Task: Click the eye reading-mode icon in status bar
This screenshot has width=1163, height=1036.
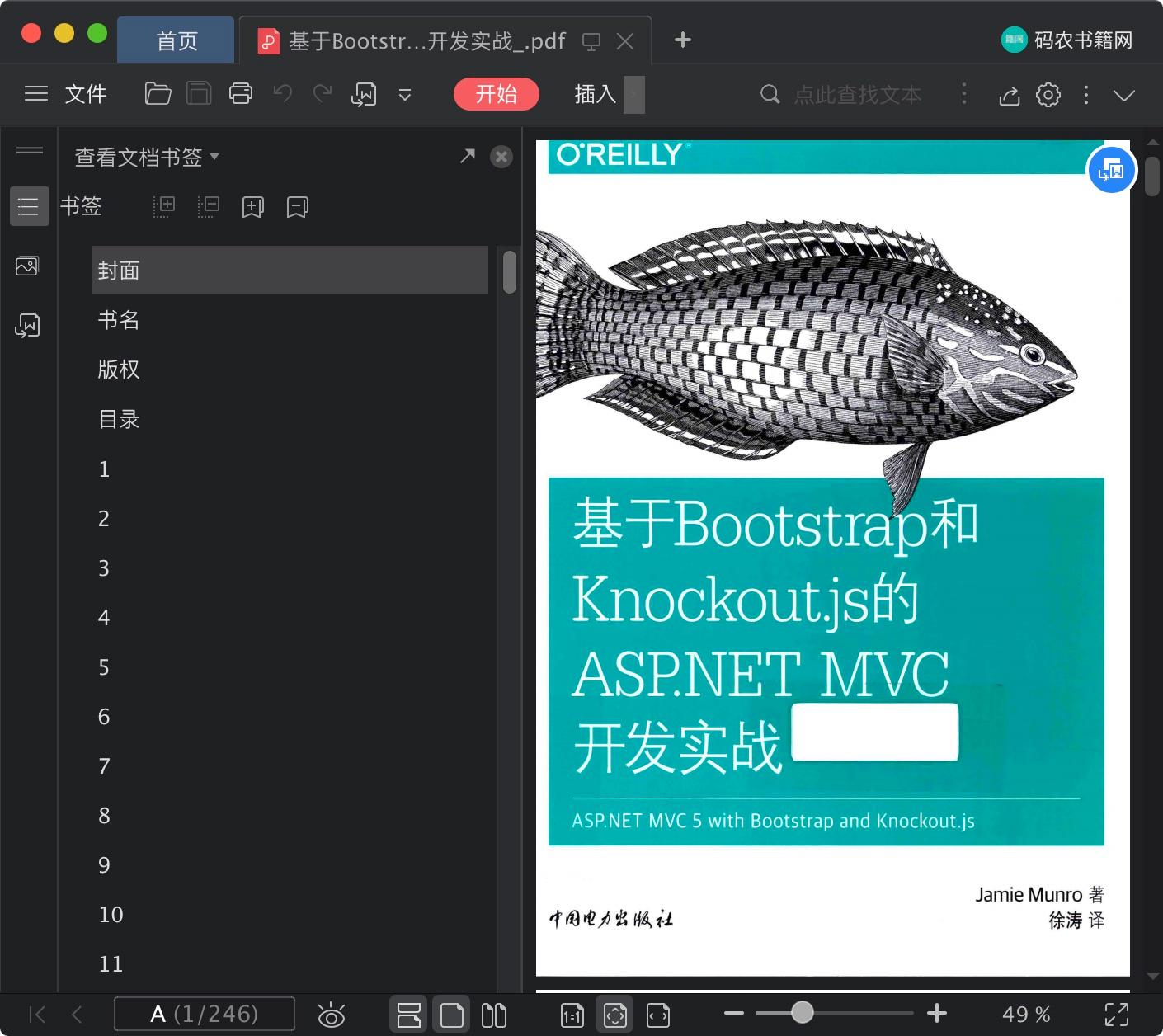Action: point(332,1014)
